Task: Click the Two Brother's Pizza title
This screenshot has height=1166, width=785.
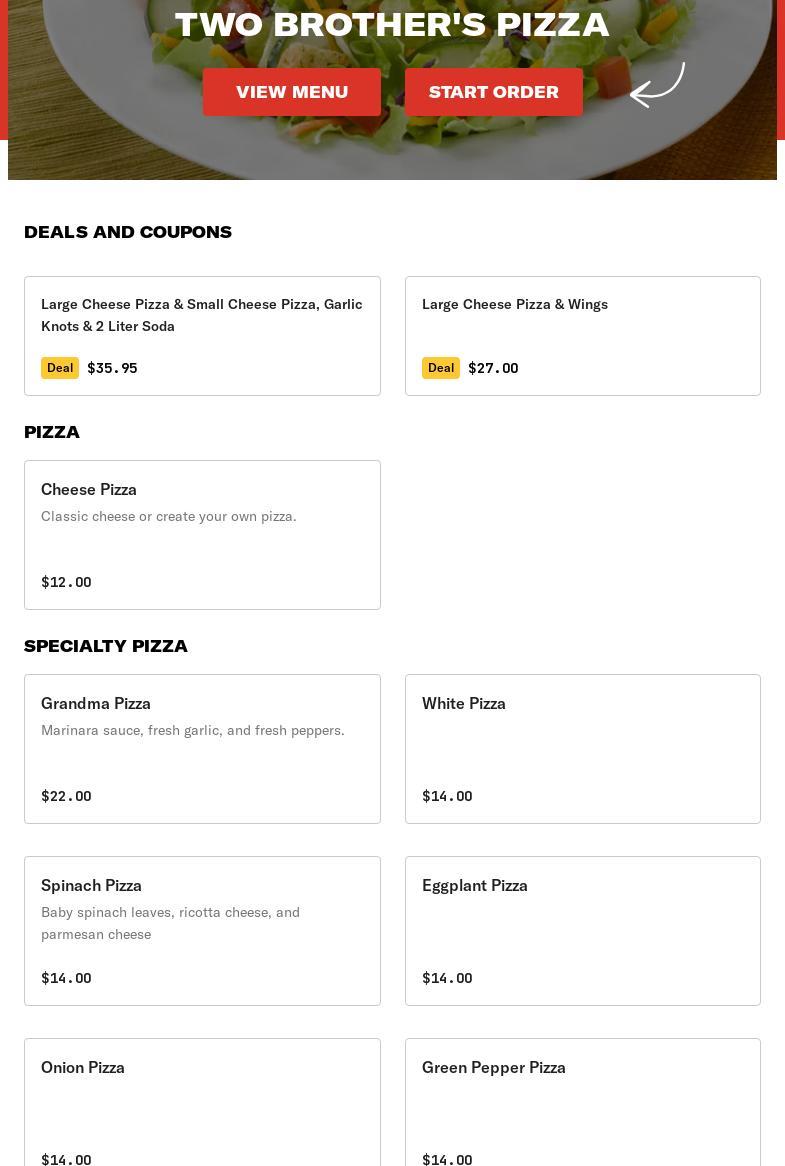Action: [x=392, y=25]
